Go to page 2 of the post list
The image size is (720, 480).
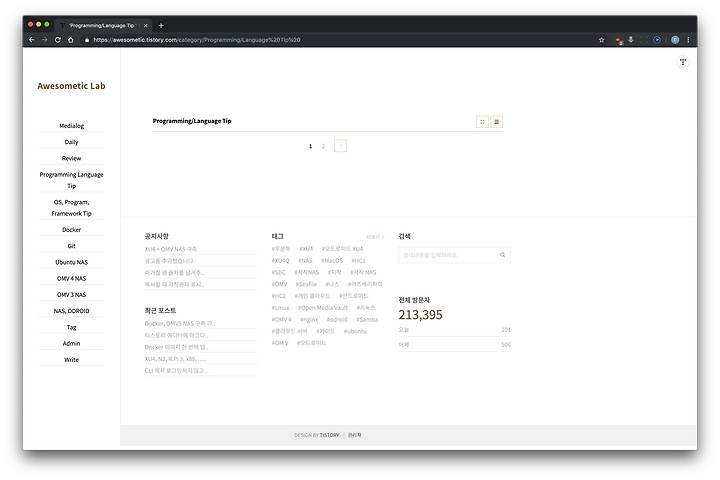pos(323,146)
